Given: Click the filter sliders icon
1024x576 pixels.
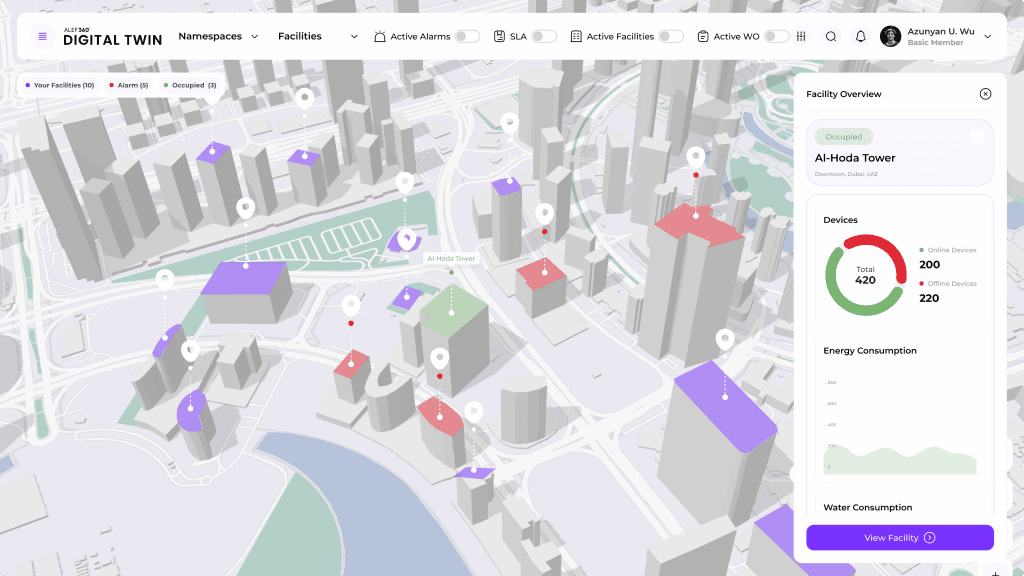Looking at the screenshot, I should click(801, 37).
